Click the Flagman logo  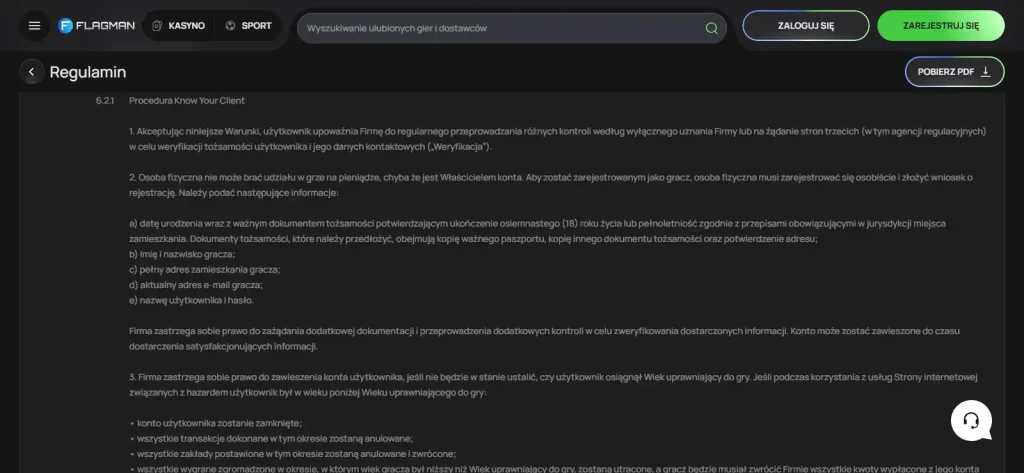click(x=96, y=26)
